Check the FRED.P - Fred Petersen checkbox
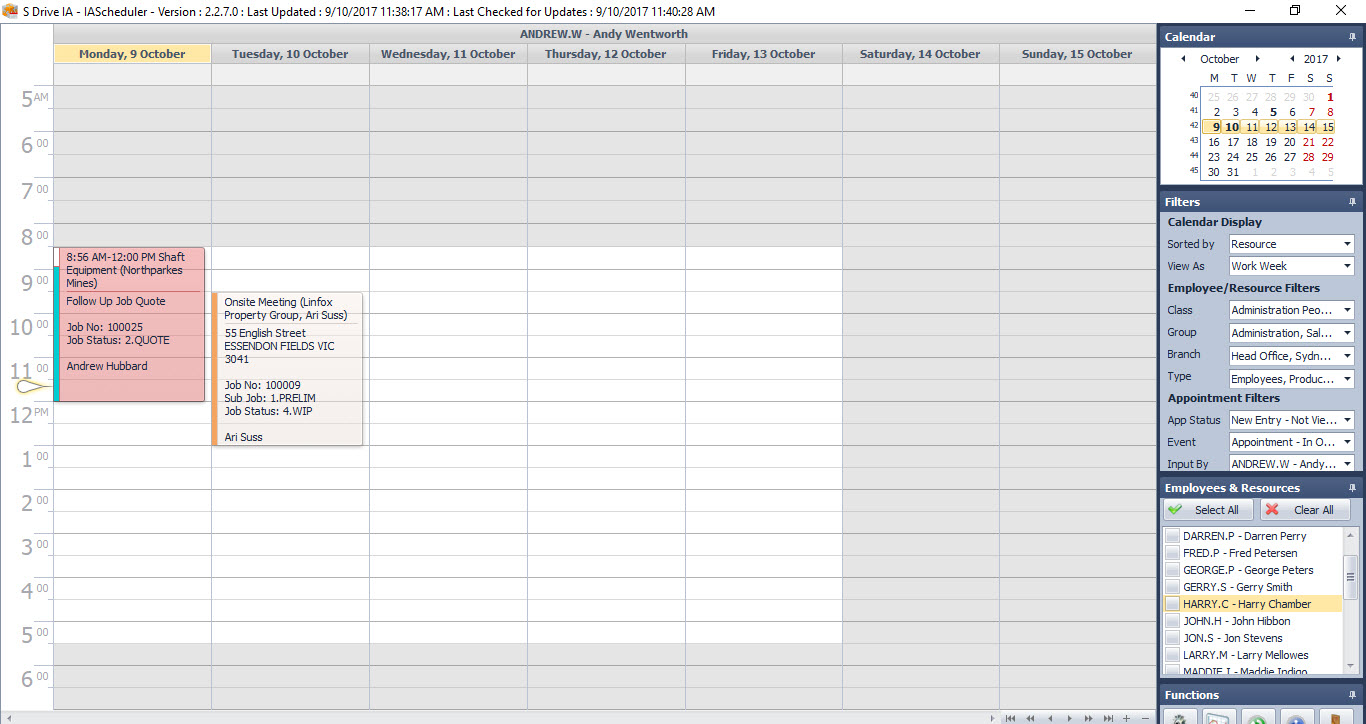 coord(1173,553)
